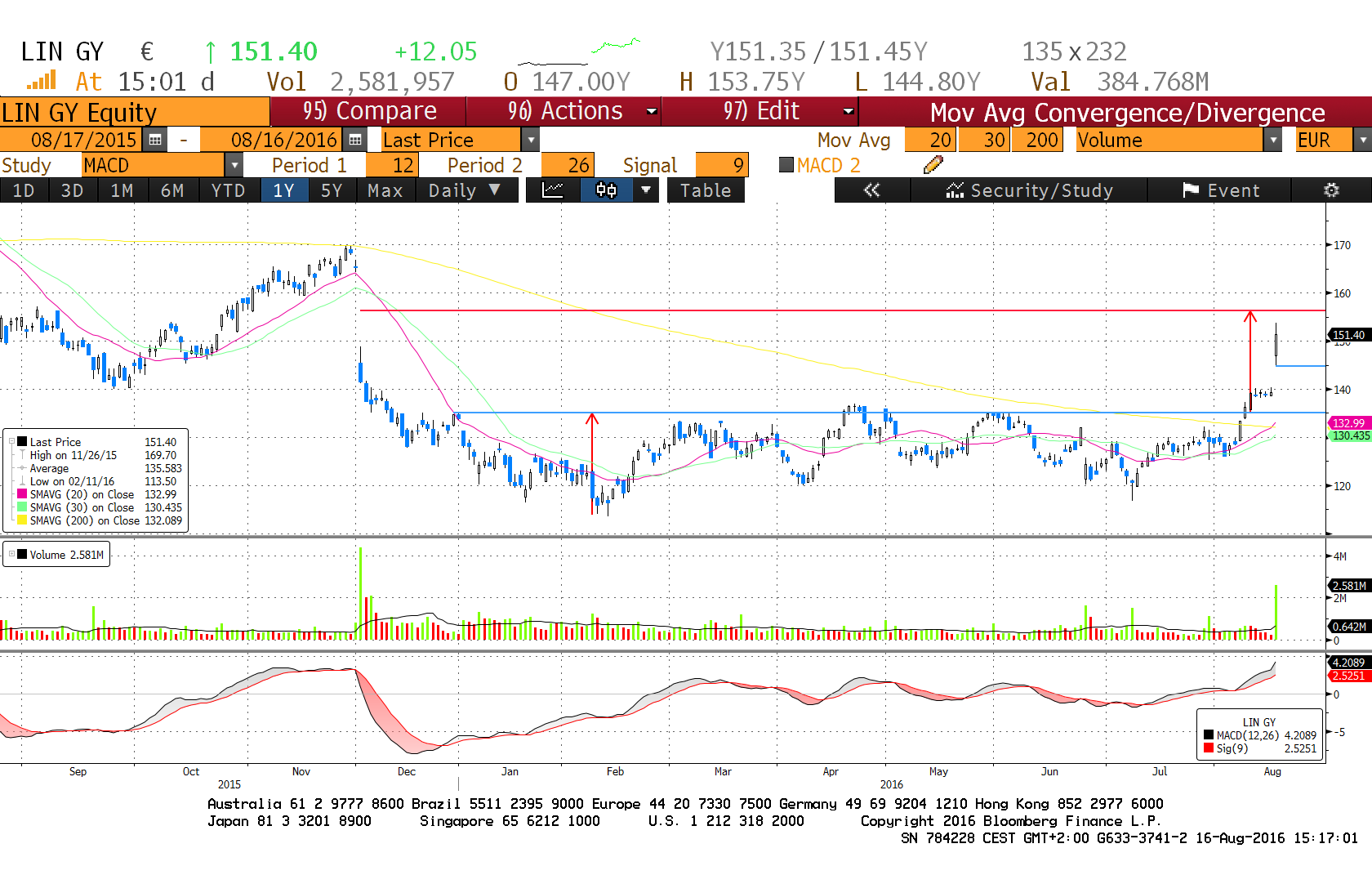This screenshot has width=1372, height=875.
Task: Select candlestick chart type icon
Action: tap(606, 190)
